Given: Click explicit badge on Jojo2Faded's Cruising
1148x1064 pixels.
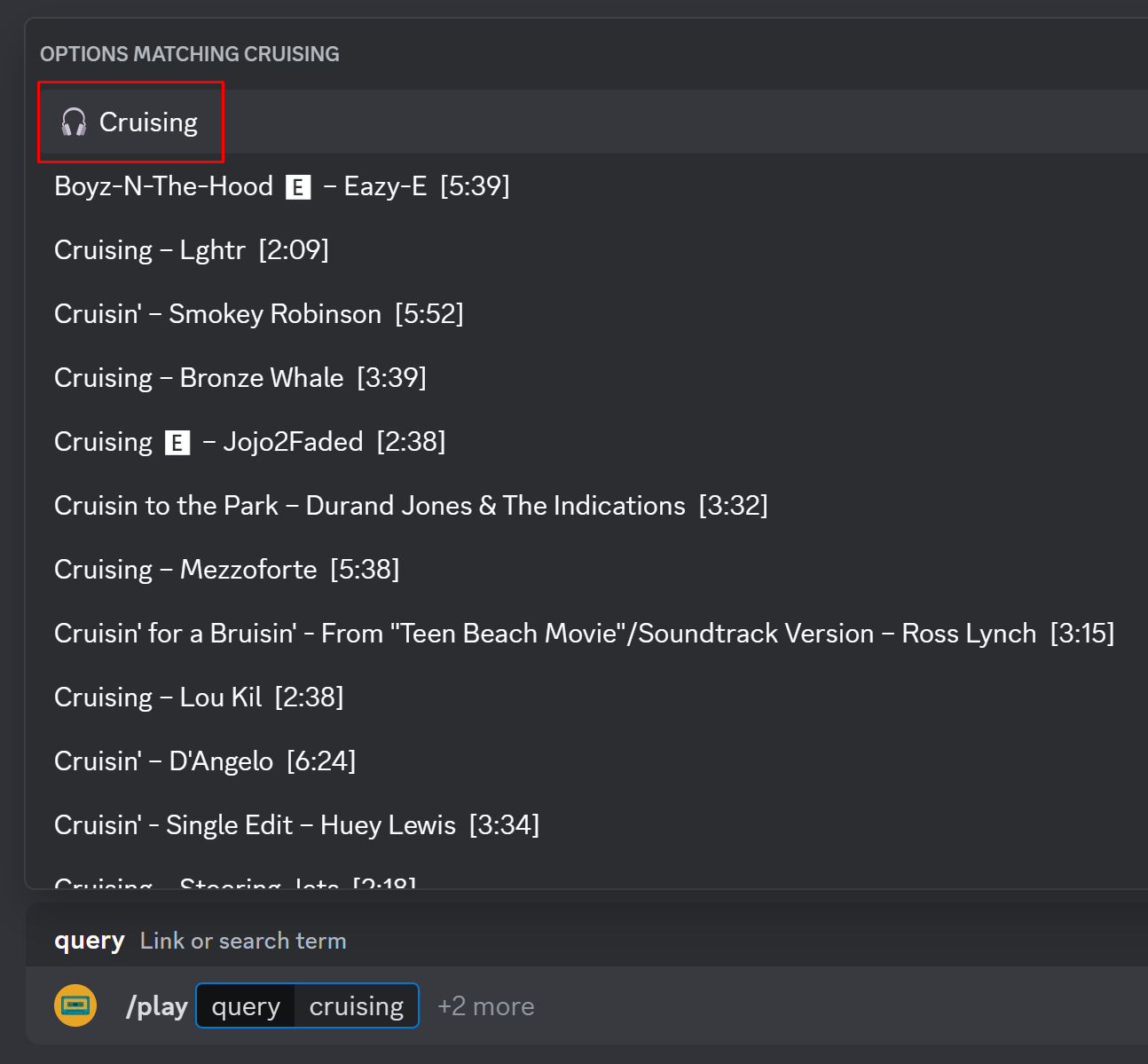Looking at the screenshot, I should [x=177, y=443].
